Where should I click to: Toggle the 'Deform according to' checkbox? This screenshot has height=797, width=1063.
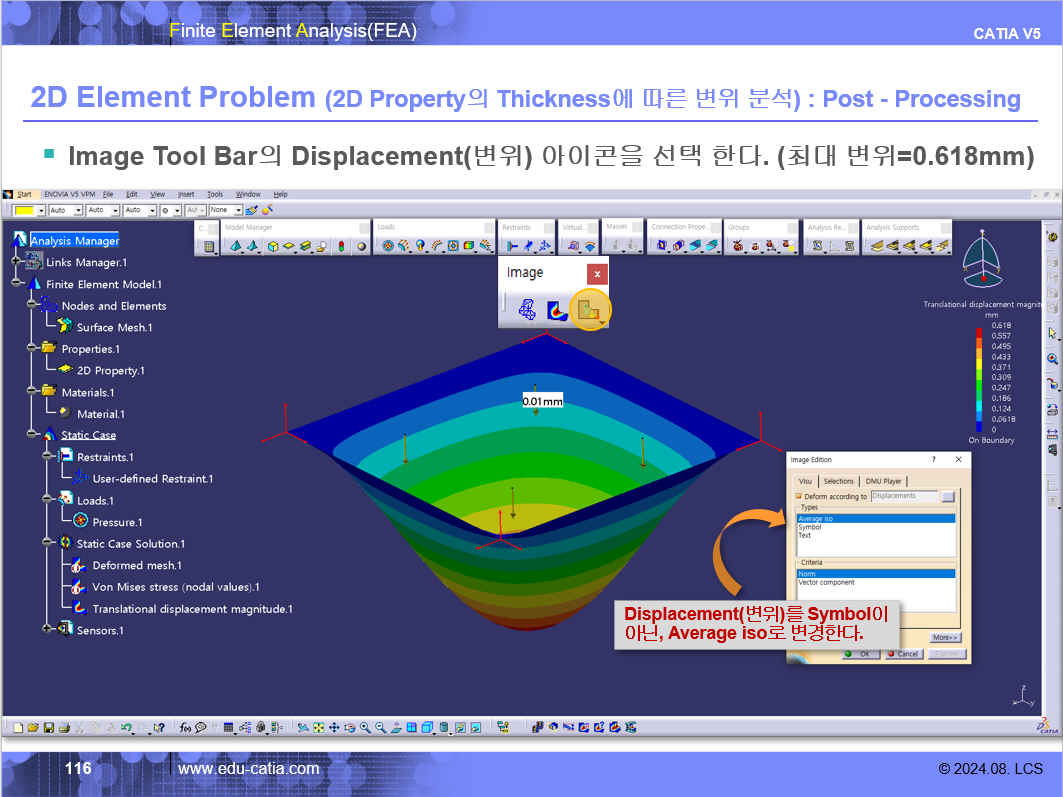tap(798, 496)
